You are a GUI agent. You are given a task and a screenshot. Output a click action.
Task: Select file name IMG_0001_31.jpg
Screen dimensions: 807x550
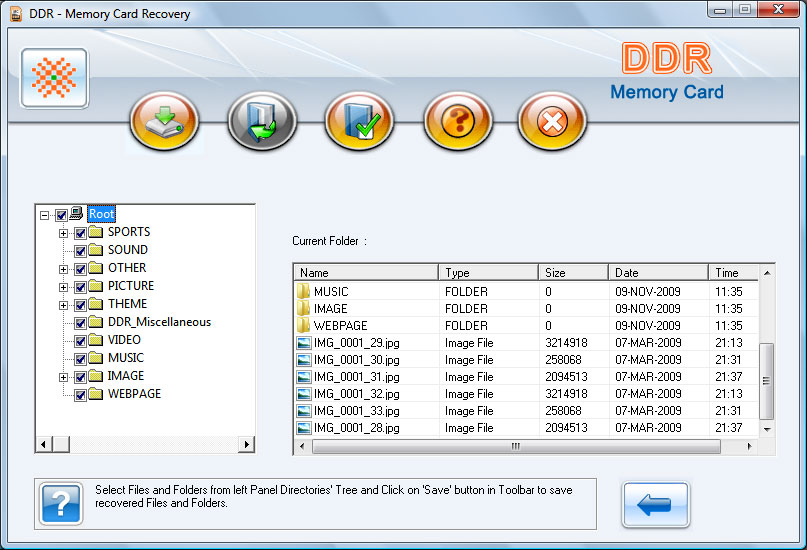pos(357,377)
